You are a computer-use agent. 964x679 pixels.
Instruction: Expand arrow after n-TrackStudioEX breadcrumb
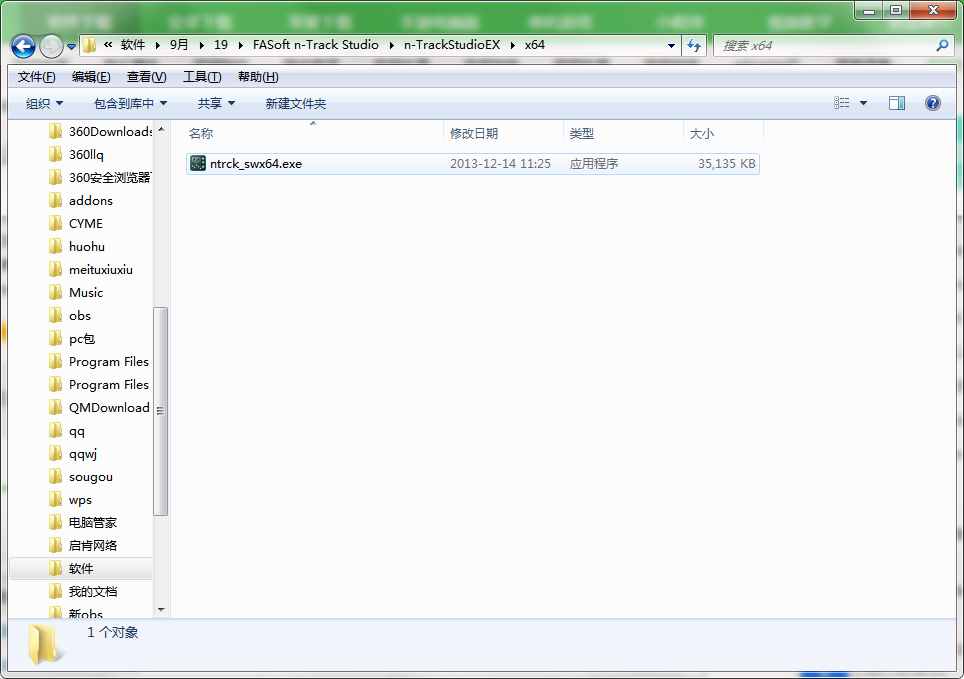coord(513,46)
